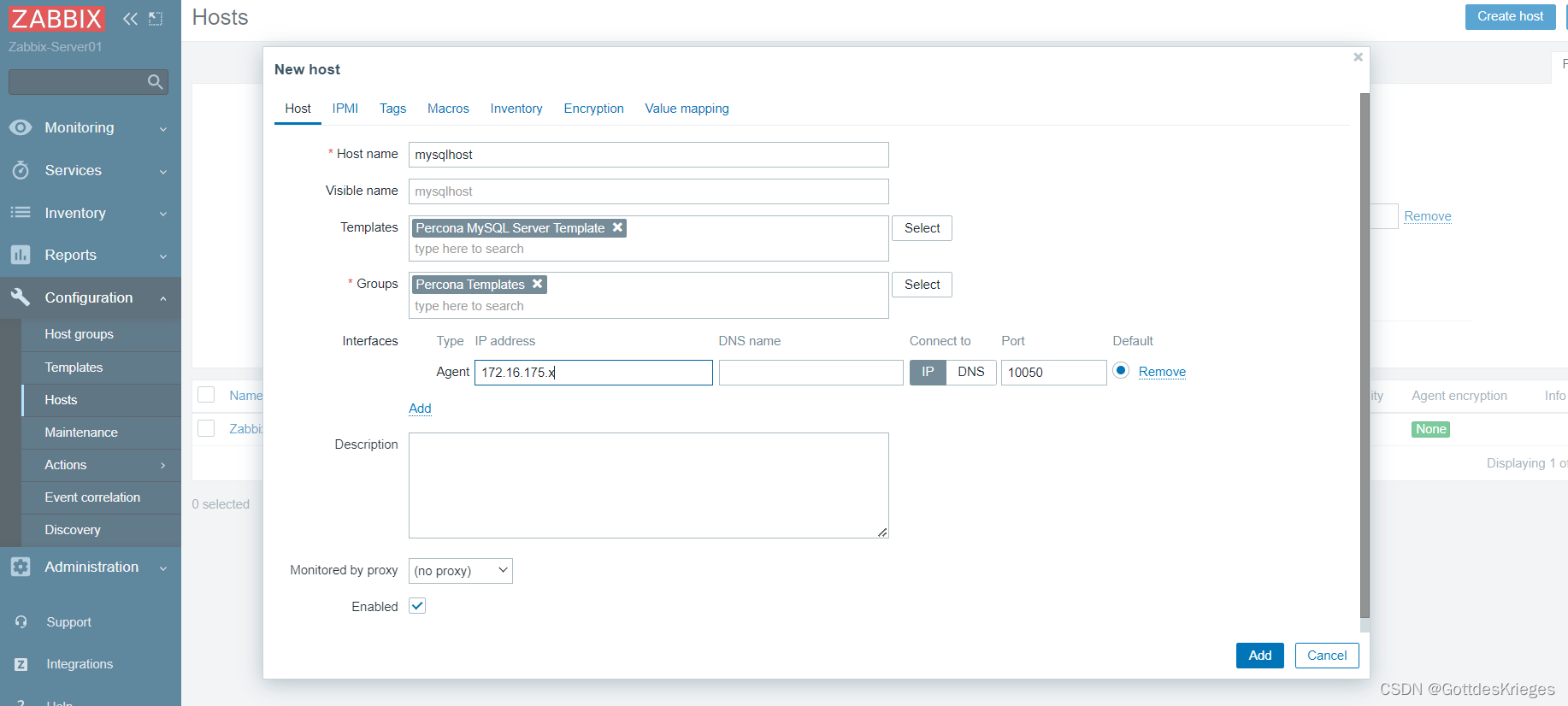
Task: Expand the Inventory menu chevron
Action: (x=163, y=214)
